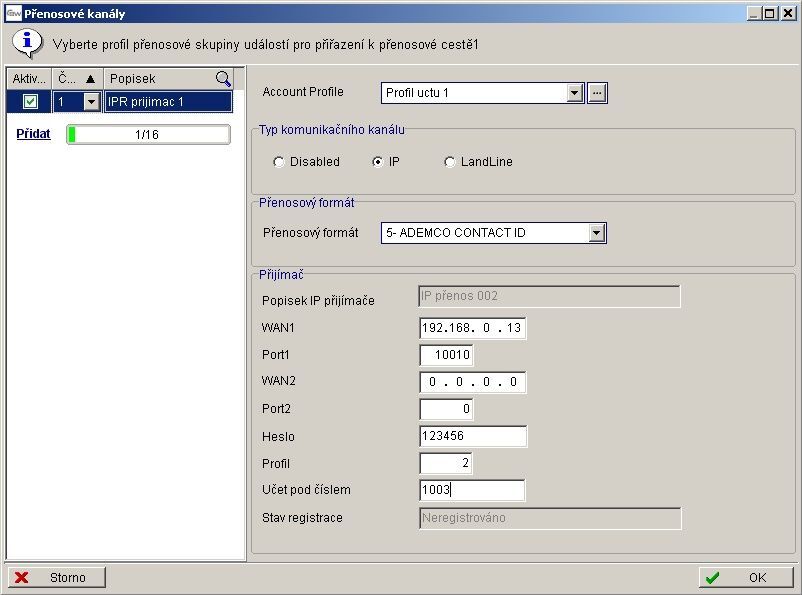Image resolution: width=802 pixels, height=595 pixels.
Task: Click the Popisek column header
Action: [x=160, y=78]
